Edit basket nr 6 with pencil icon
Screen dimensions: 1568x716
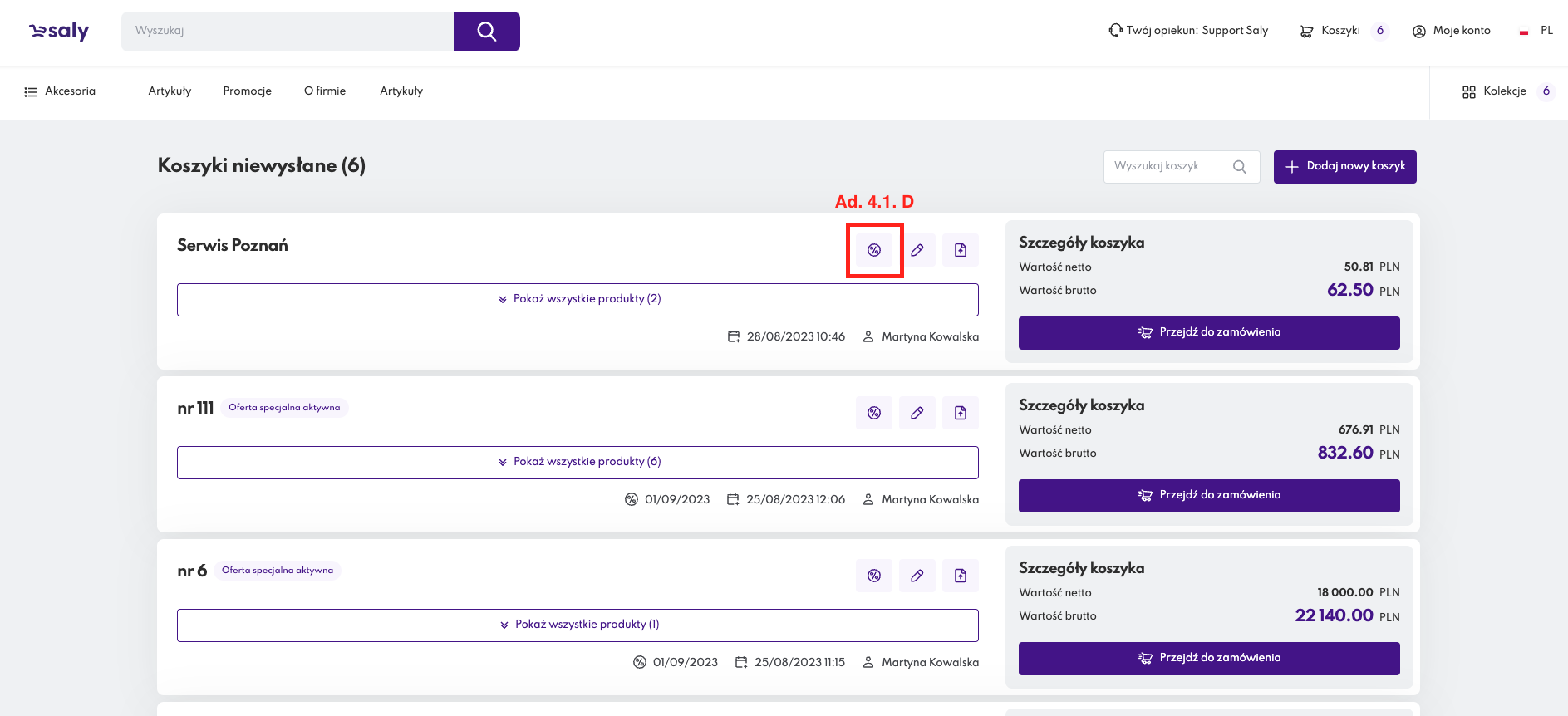tap(917, 576)
